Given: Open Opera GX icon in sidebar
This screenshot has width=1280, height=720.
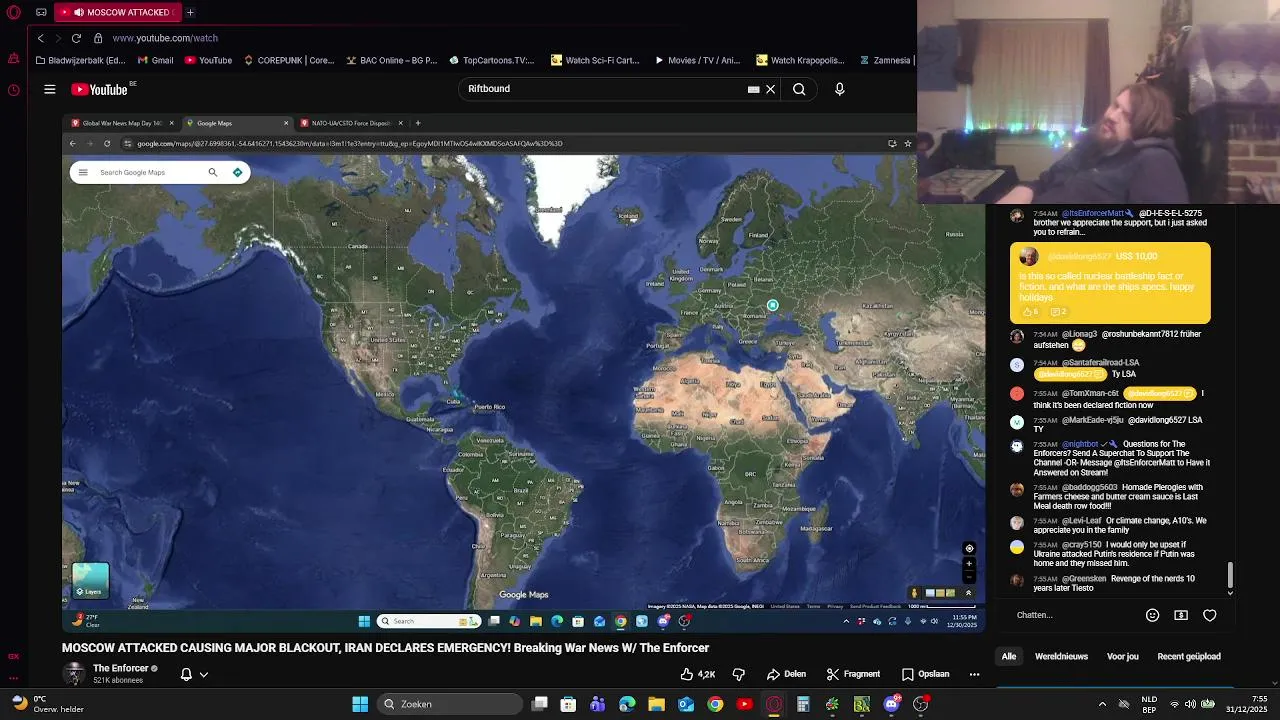Looking at the screenshot, I should 13,657.
